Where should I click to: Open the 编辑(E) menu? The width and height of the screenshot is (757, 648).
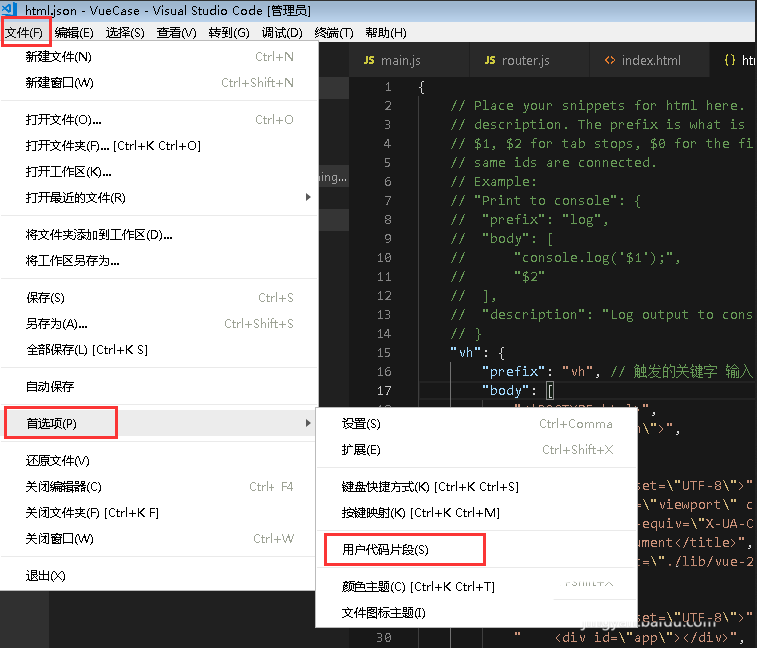click(x=74, y=33)
